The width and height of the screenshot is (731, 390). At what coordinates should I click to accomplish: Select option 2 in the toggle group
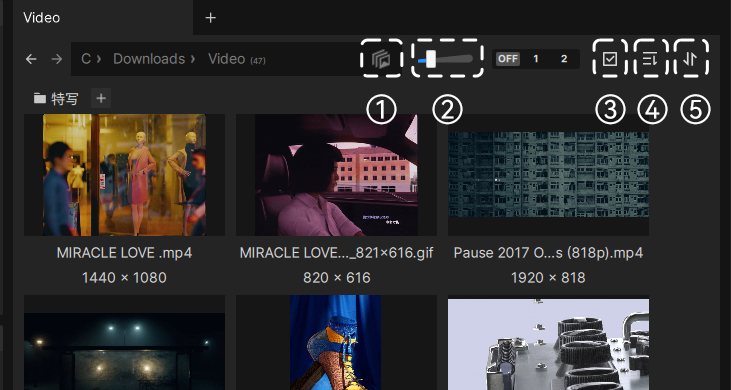(x=564, y=59)
